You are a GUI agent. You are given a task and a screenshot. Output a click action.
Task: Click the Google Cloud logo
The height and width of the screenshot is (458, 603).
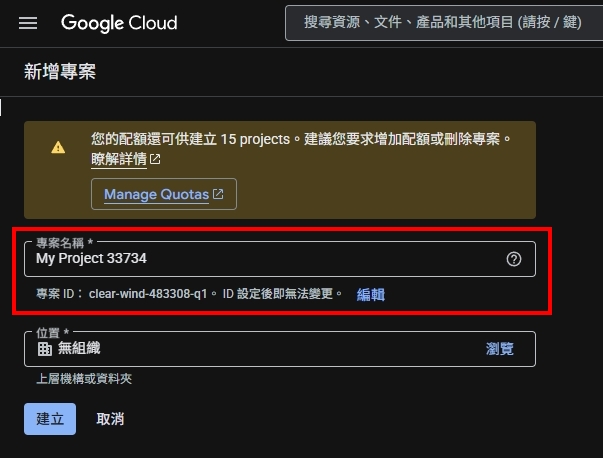point(119,23)
